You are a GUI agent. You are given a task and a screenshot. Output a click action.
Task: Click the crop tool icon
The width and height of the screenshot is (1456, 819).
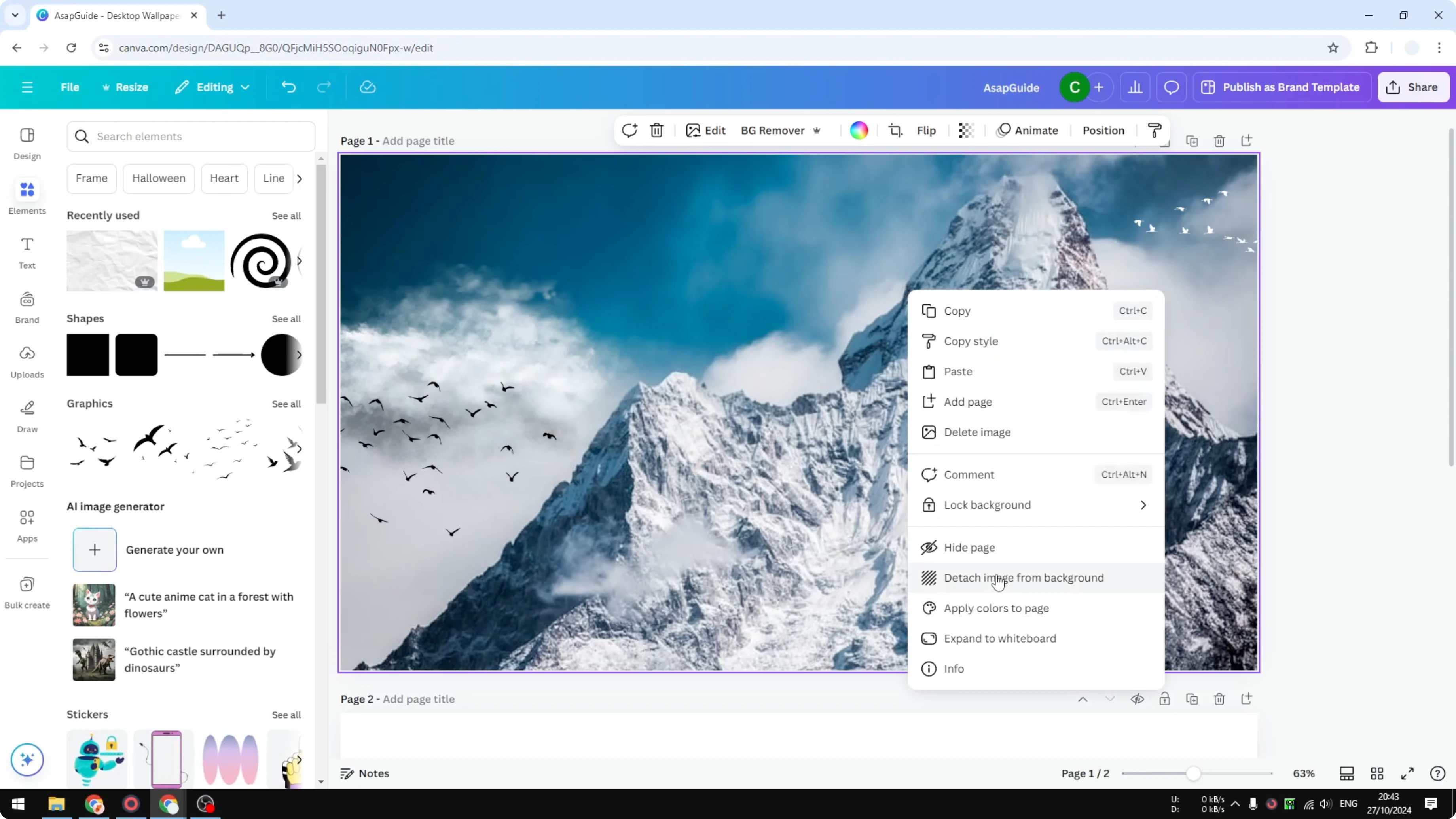895,131
